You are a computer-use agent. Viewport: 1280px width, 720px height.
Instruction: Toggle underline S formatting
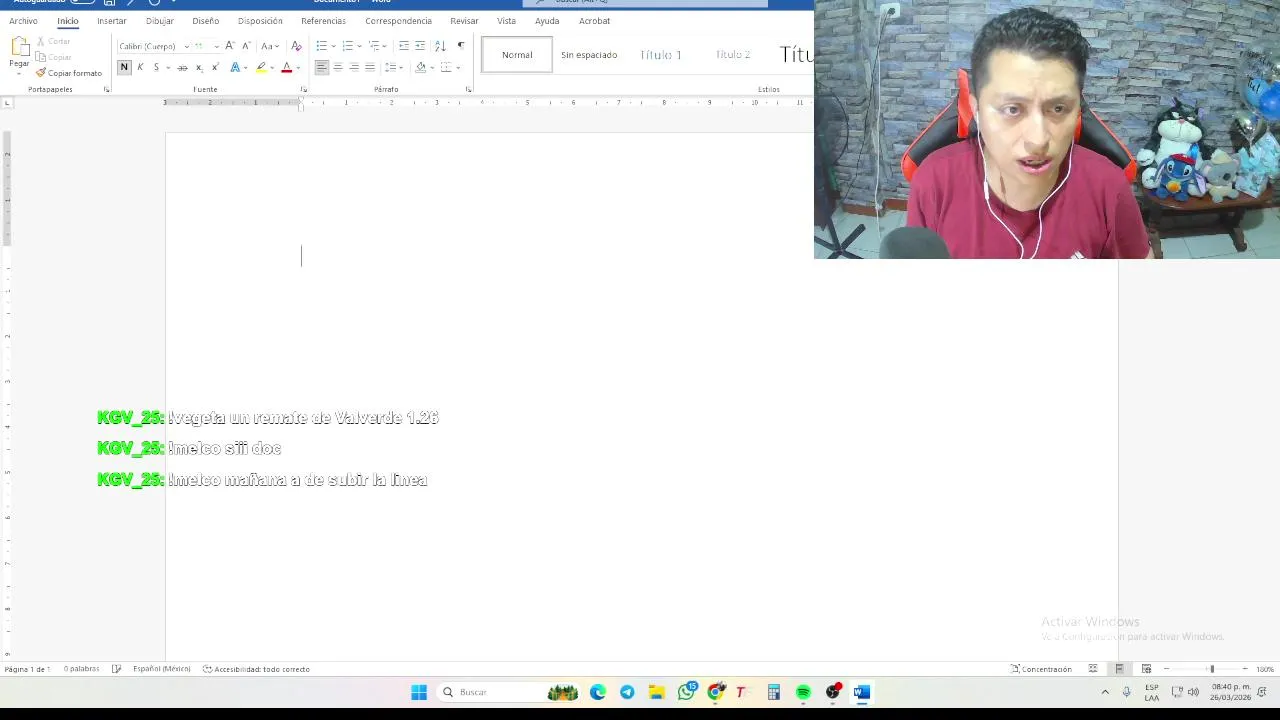[156, 67]
